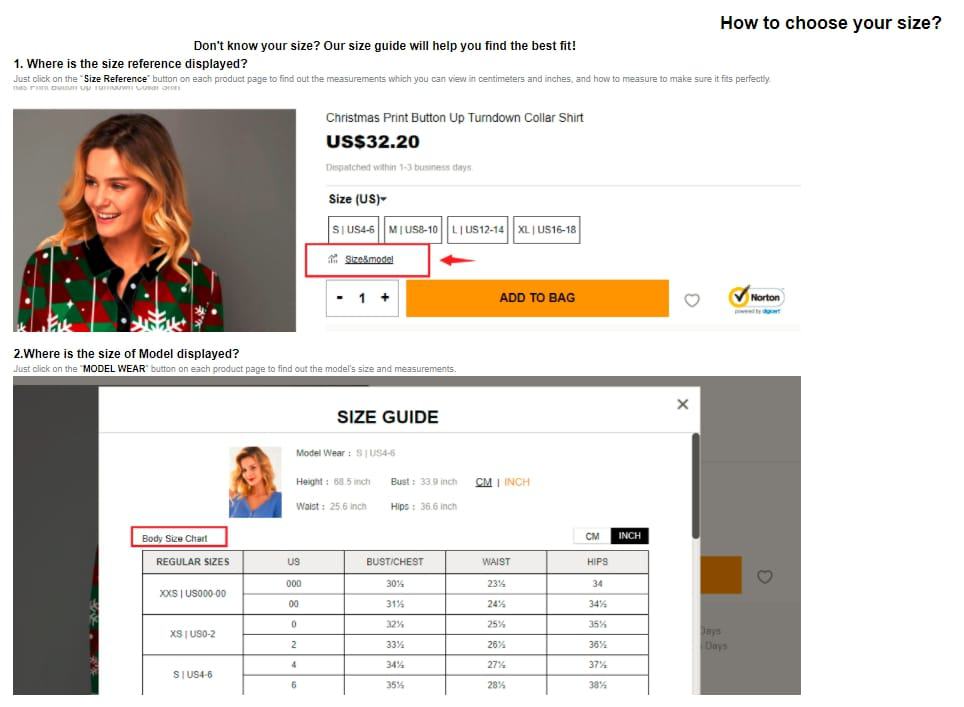Click the ADD TO BAG button
This screenshot has width=964, height=707.
click(537, 298)
